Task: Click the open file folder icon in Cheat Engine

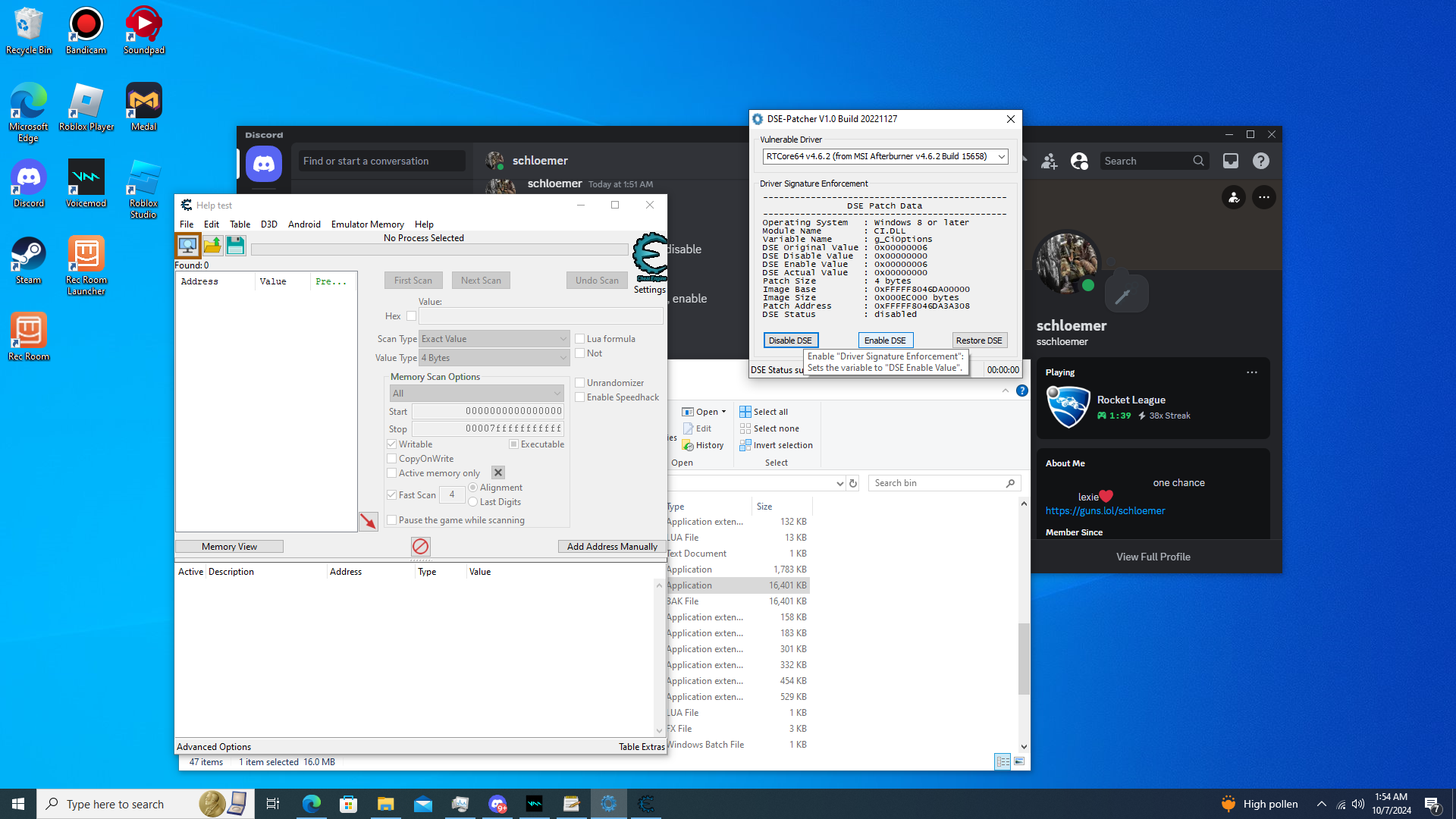Action: [x=212, y=246]
